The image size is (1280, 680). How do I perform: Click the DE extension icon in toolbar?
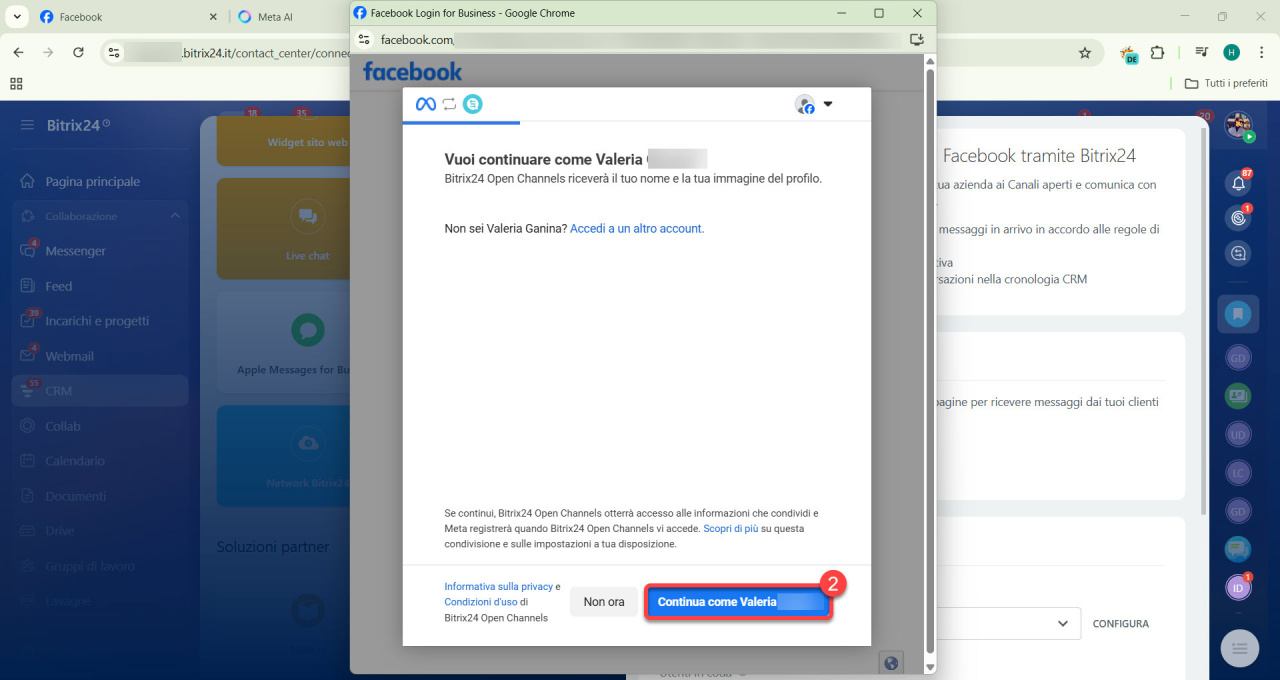coord(1129,54)
